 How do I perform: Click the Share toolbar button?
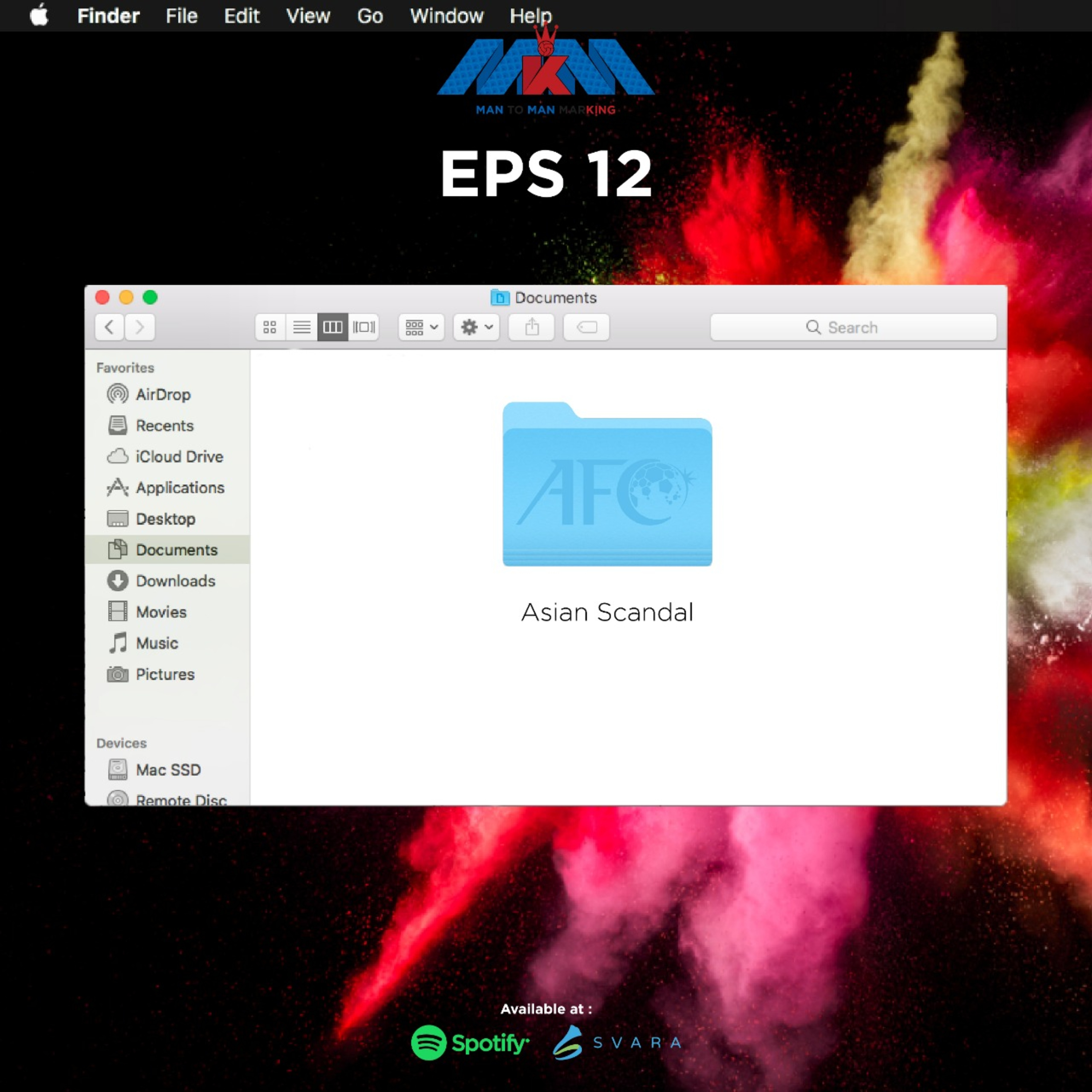[x=531, y=327]
